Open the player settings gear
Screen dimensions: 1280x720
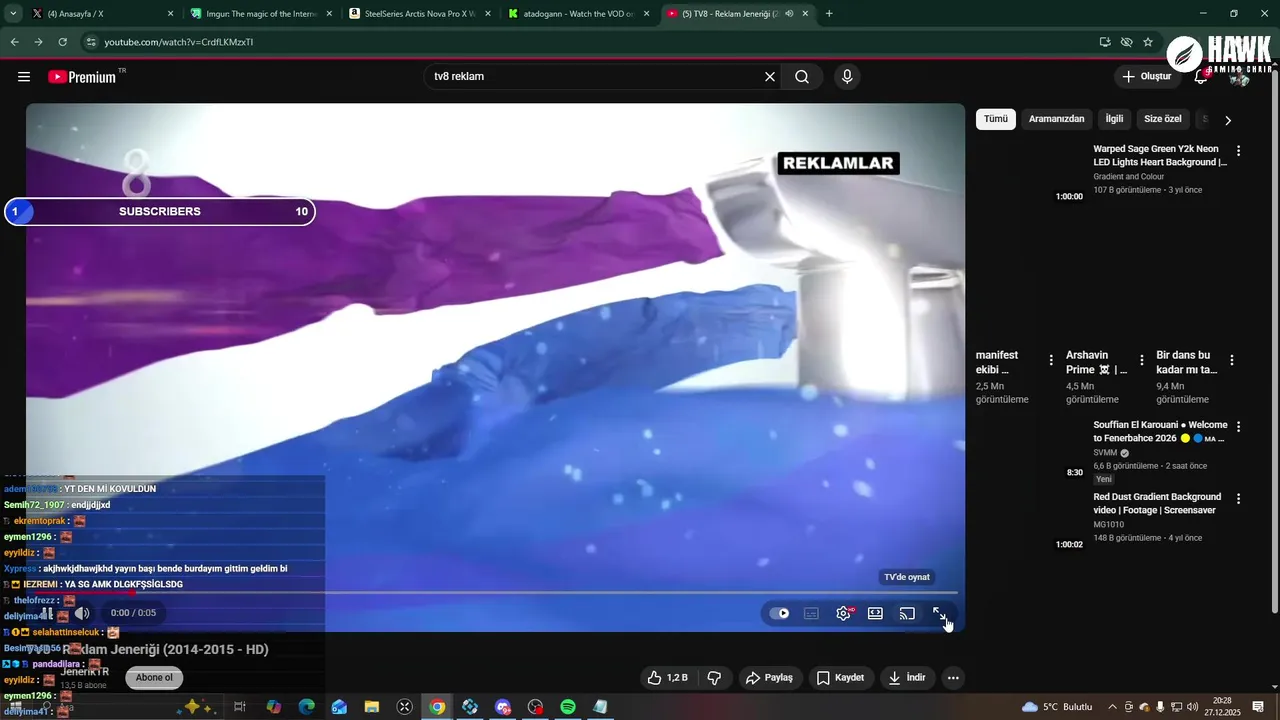[843, 613]
